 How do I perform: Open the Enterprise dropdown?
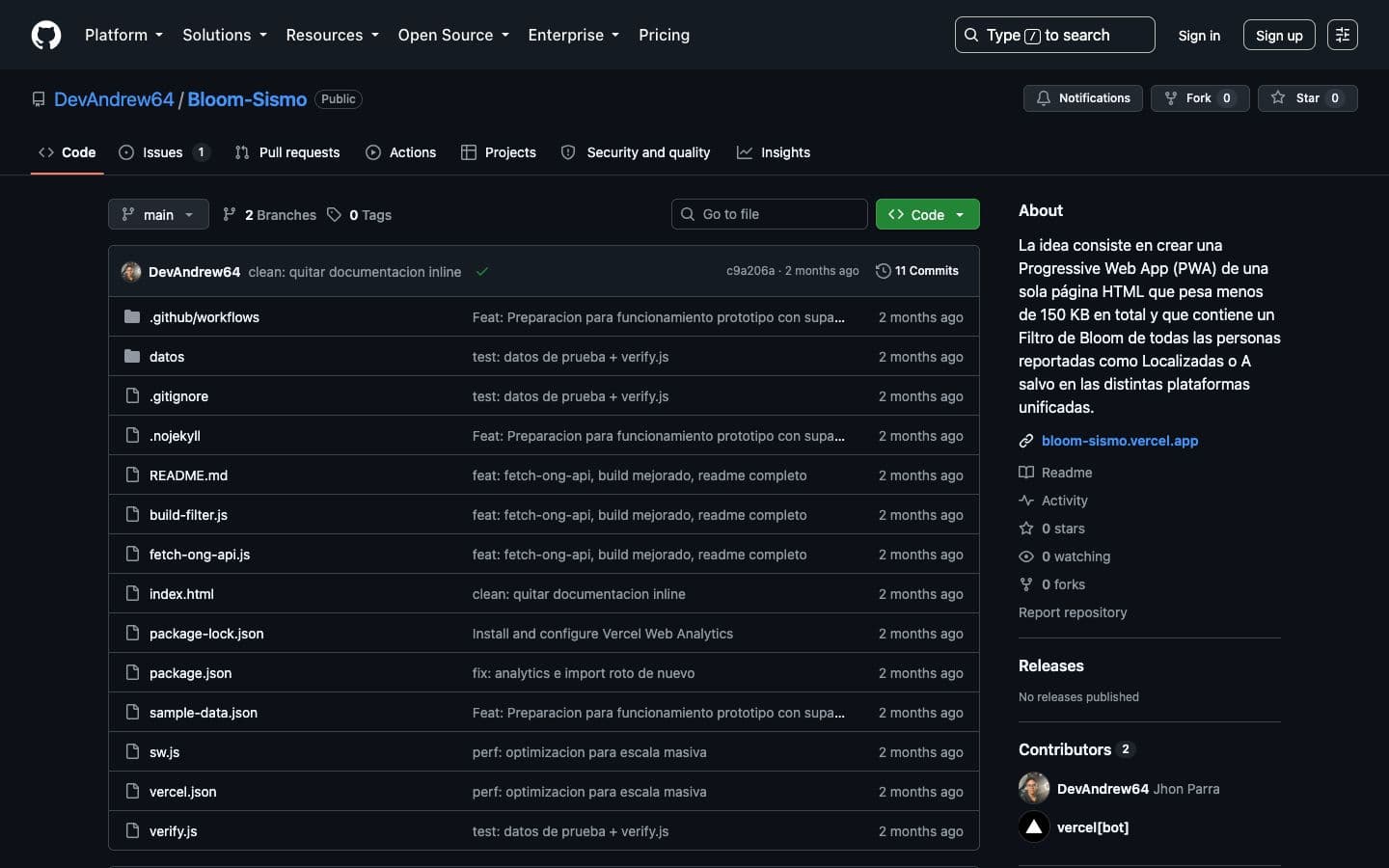(x=573, y=35)
